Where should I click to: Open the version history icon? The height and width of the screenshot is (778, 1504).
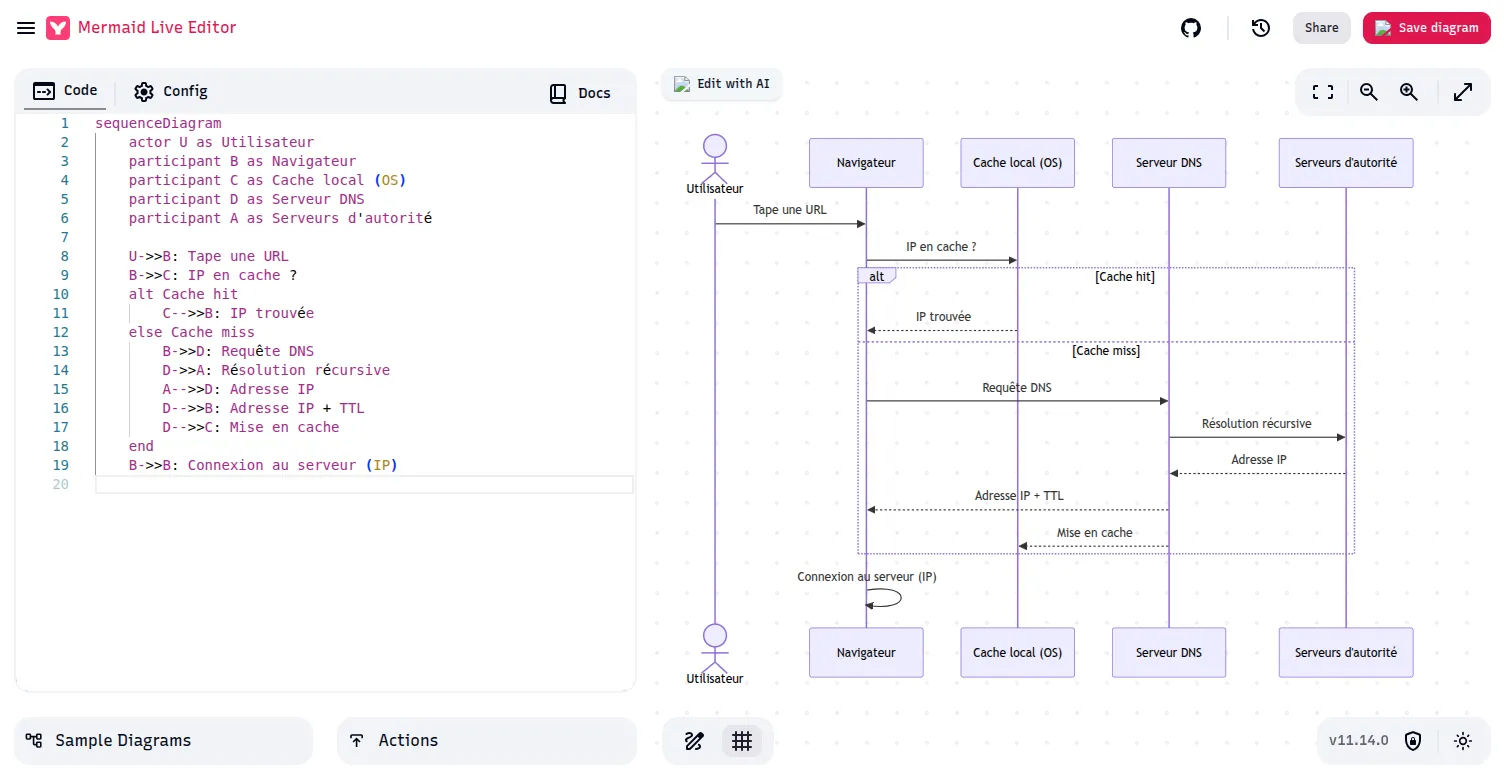[x=1260, y=28]
